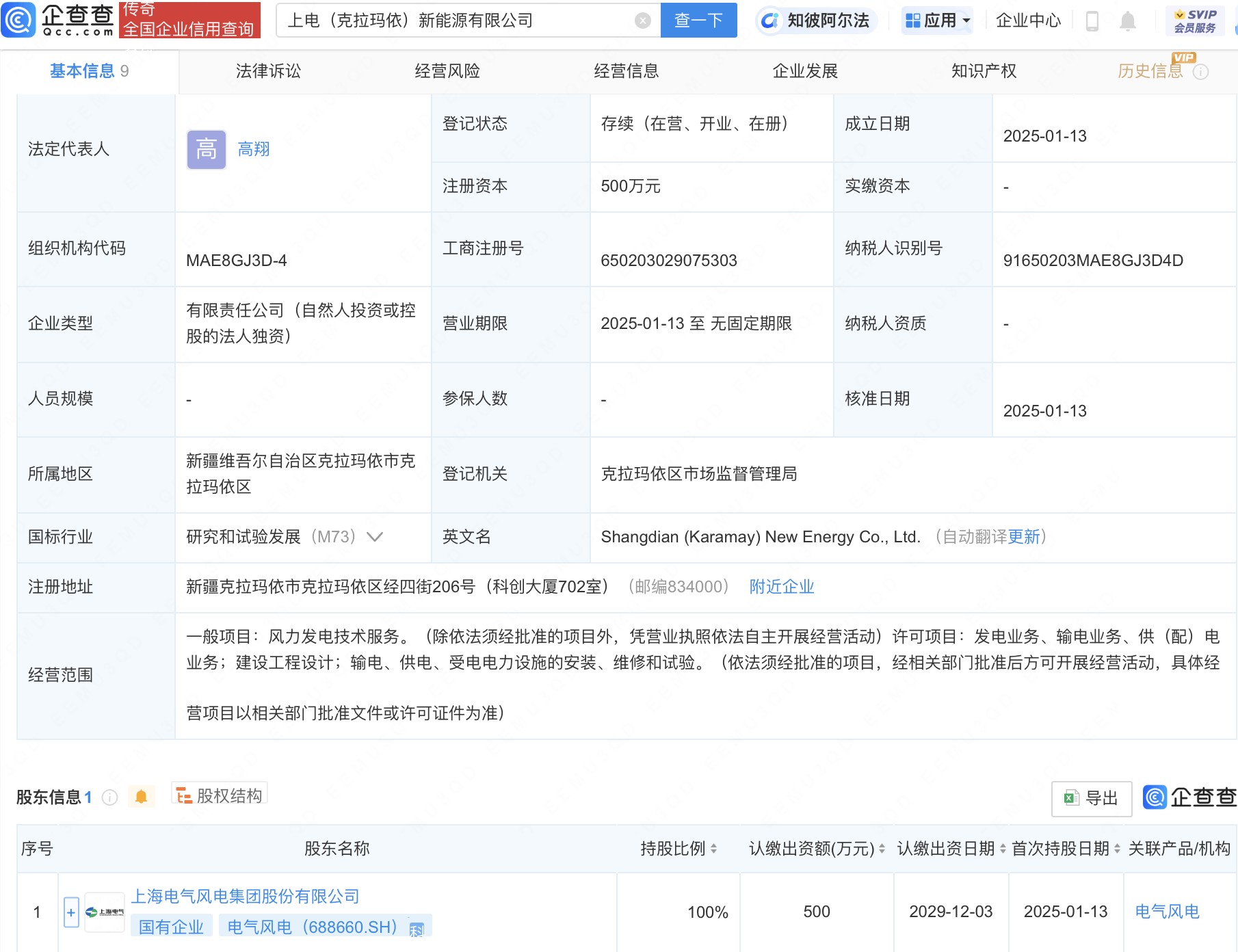This screenshot has height=952, width=1238.
Task: Sort by 认缴出资额 column
Action: coord(882,849)
